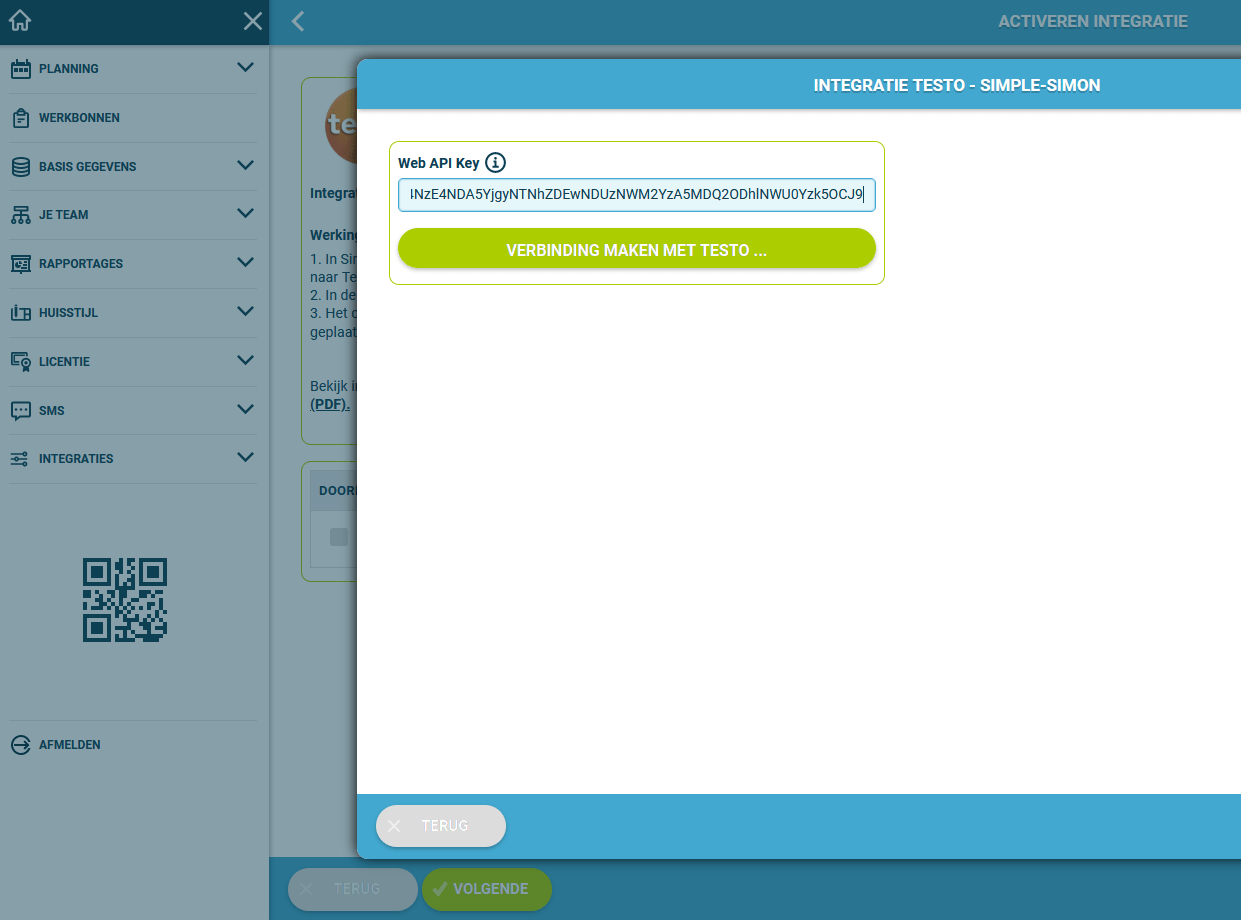Click the SMS speech bubble icon

pyautogui.click(x=21, y=411)
